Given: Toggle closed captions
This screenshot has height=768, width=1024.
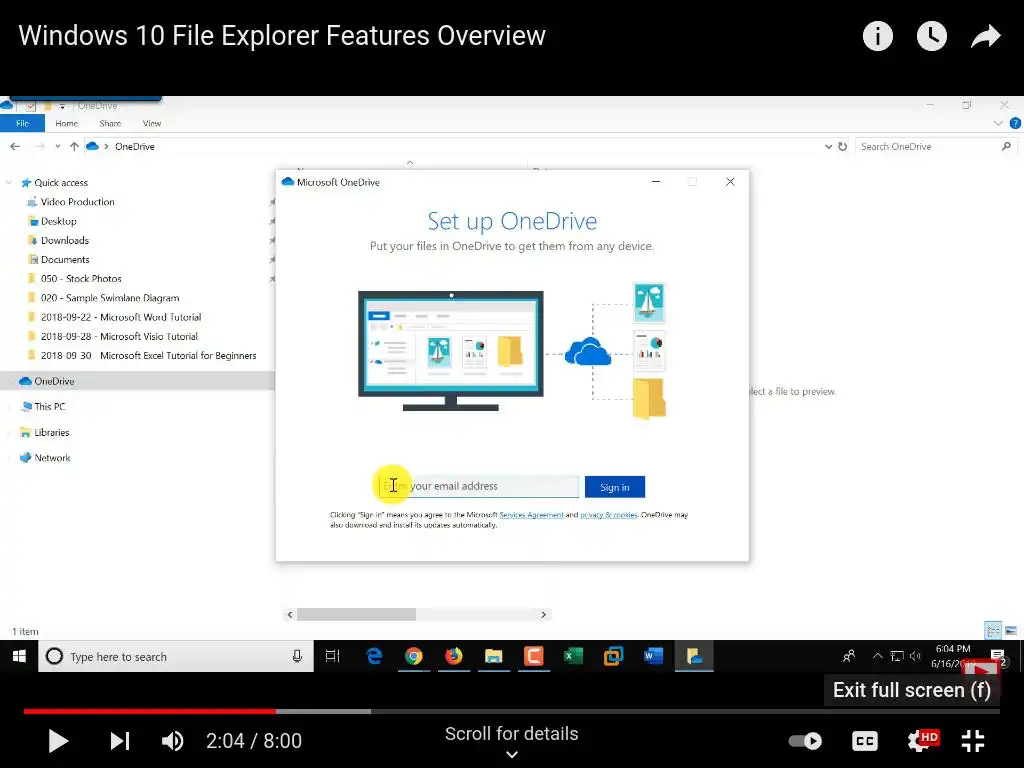Looking at the screenshot, I should coord(865,741).
